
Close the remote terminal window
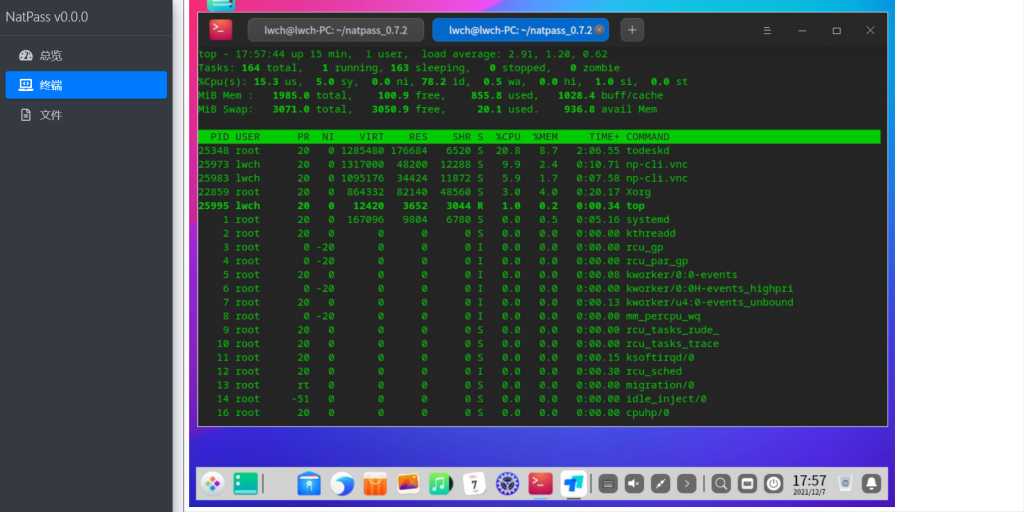(870, 30)
